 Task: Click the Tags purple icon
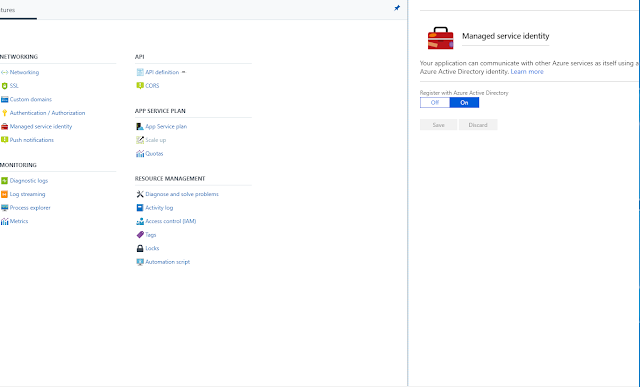coord(140,235)
